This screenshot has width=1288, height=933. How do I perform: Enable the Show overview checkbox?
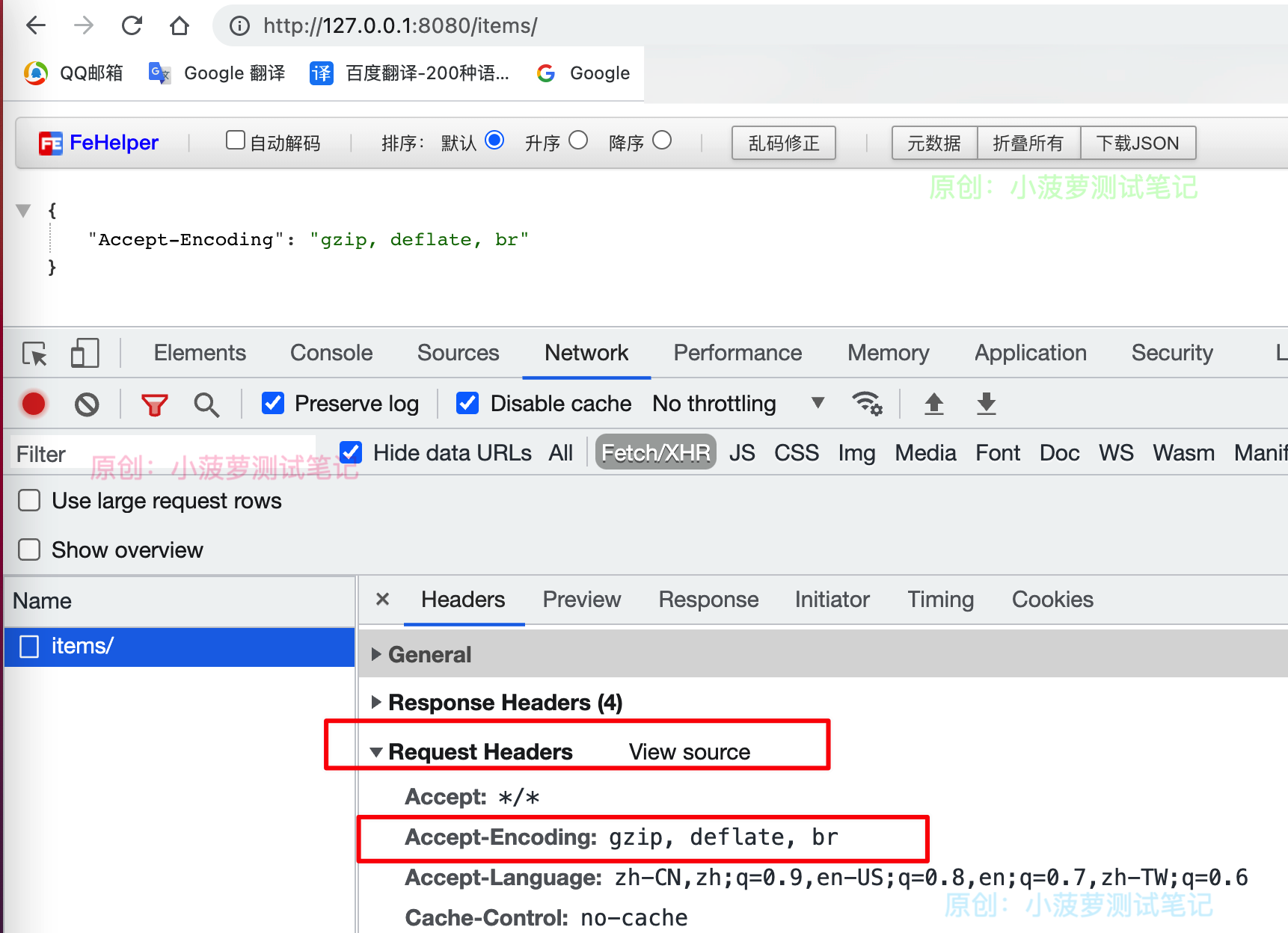tap(29, 549)
